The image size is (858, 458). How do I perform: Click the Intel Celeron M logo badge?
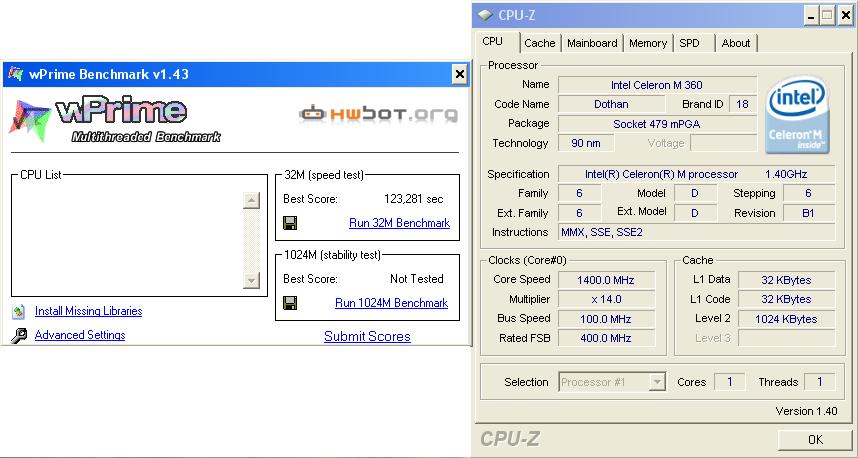coord(798,115)
